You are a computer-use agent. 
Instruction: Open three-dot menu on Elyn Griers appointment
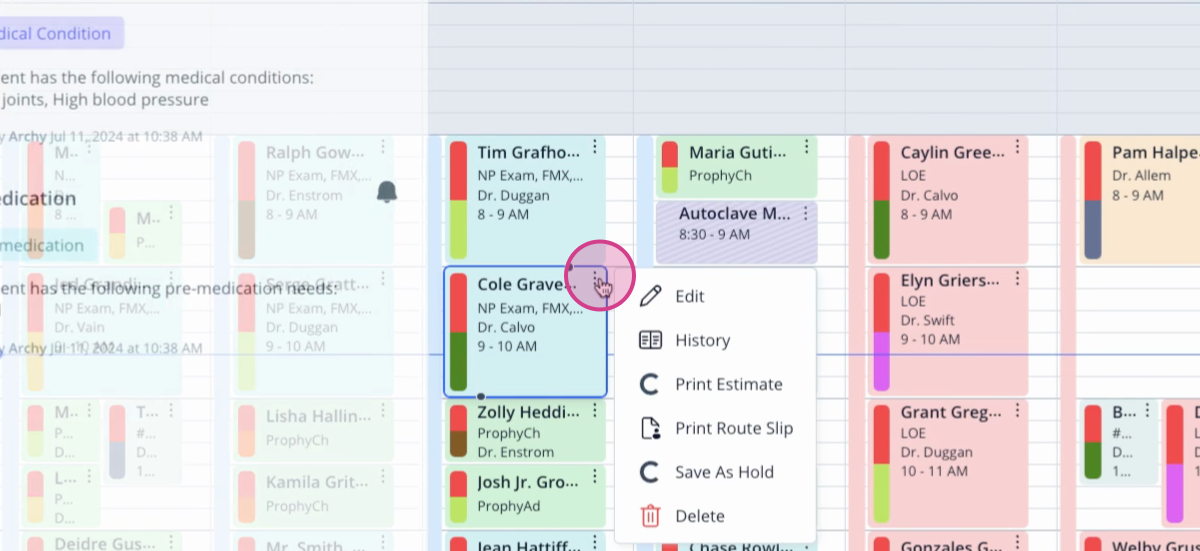1017,279
